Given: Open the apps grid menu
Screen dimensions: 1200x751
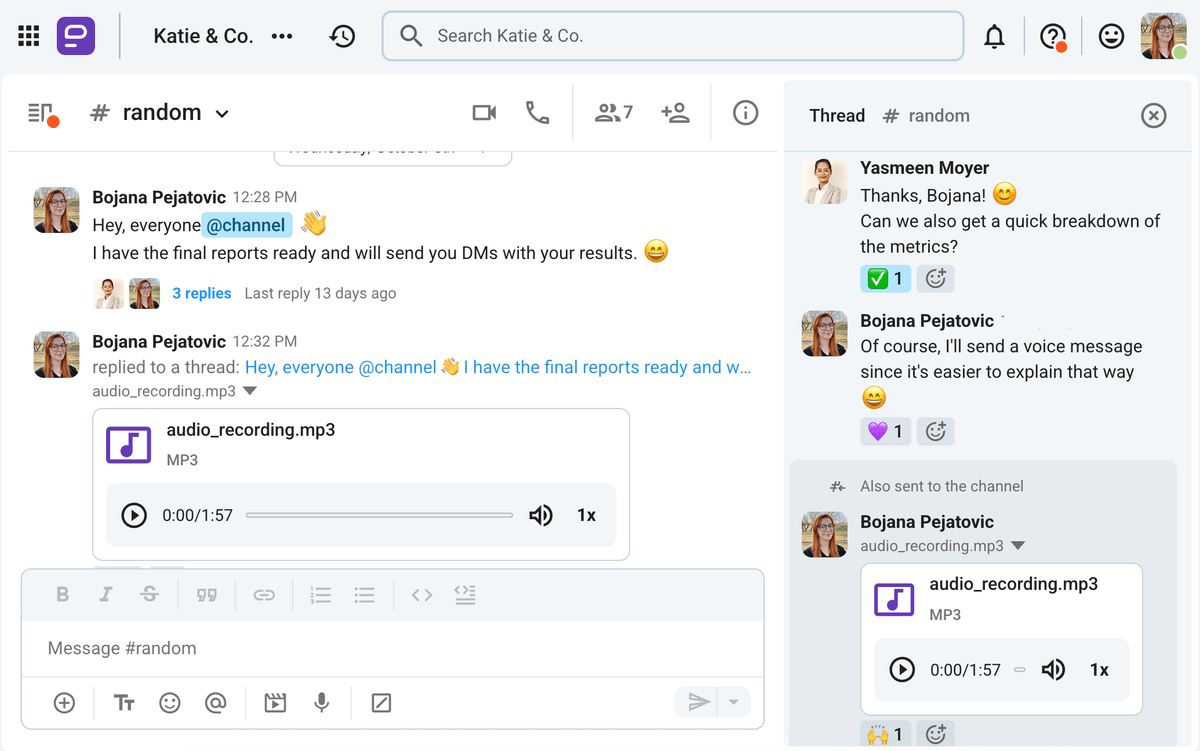Looking at the screenshot, I should click(29, 36).
